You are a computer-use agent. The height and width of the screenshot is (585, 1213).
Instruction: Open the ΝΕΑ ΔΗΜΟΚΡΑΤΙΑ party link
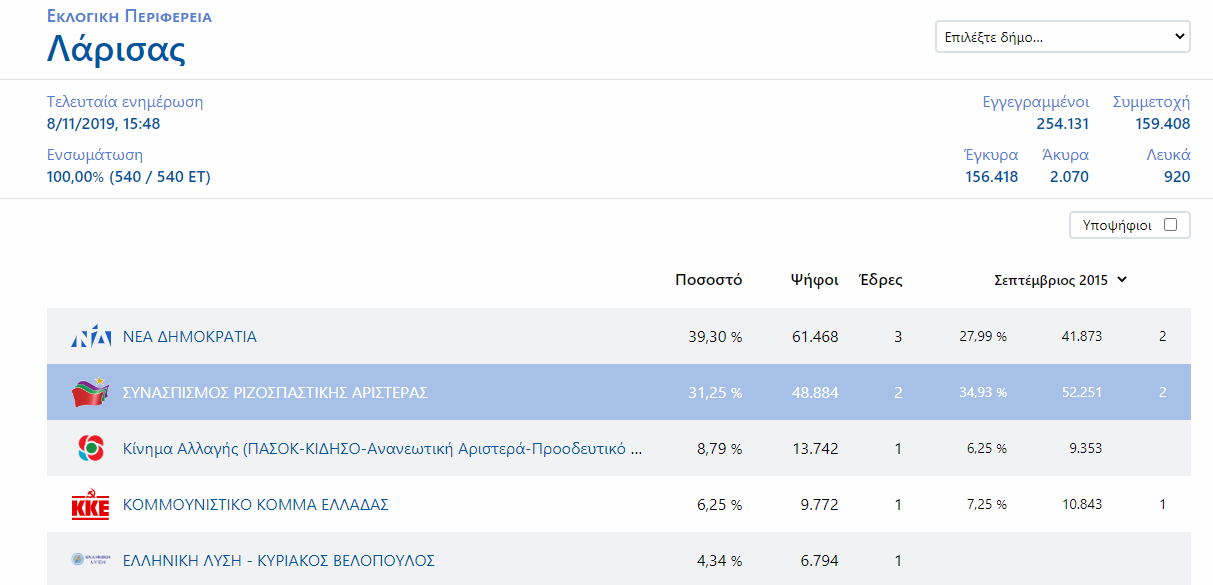[x=190, y=337]
